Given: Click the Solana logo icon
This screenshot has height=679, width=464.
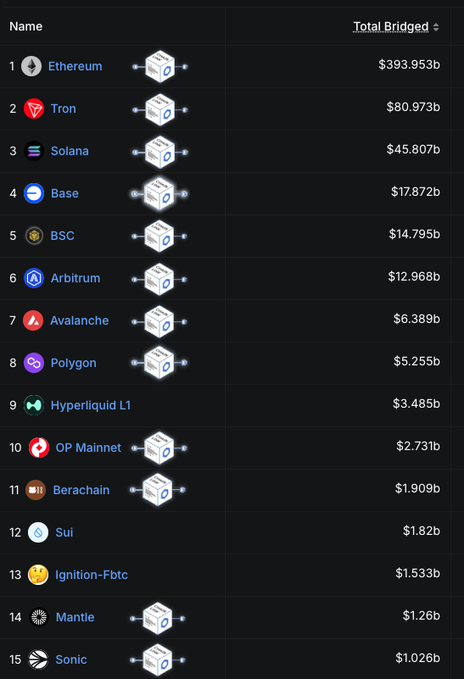Looking at the screenshot, I should coord(34,151).
